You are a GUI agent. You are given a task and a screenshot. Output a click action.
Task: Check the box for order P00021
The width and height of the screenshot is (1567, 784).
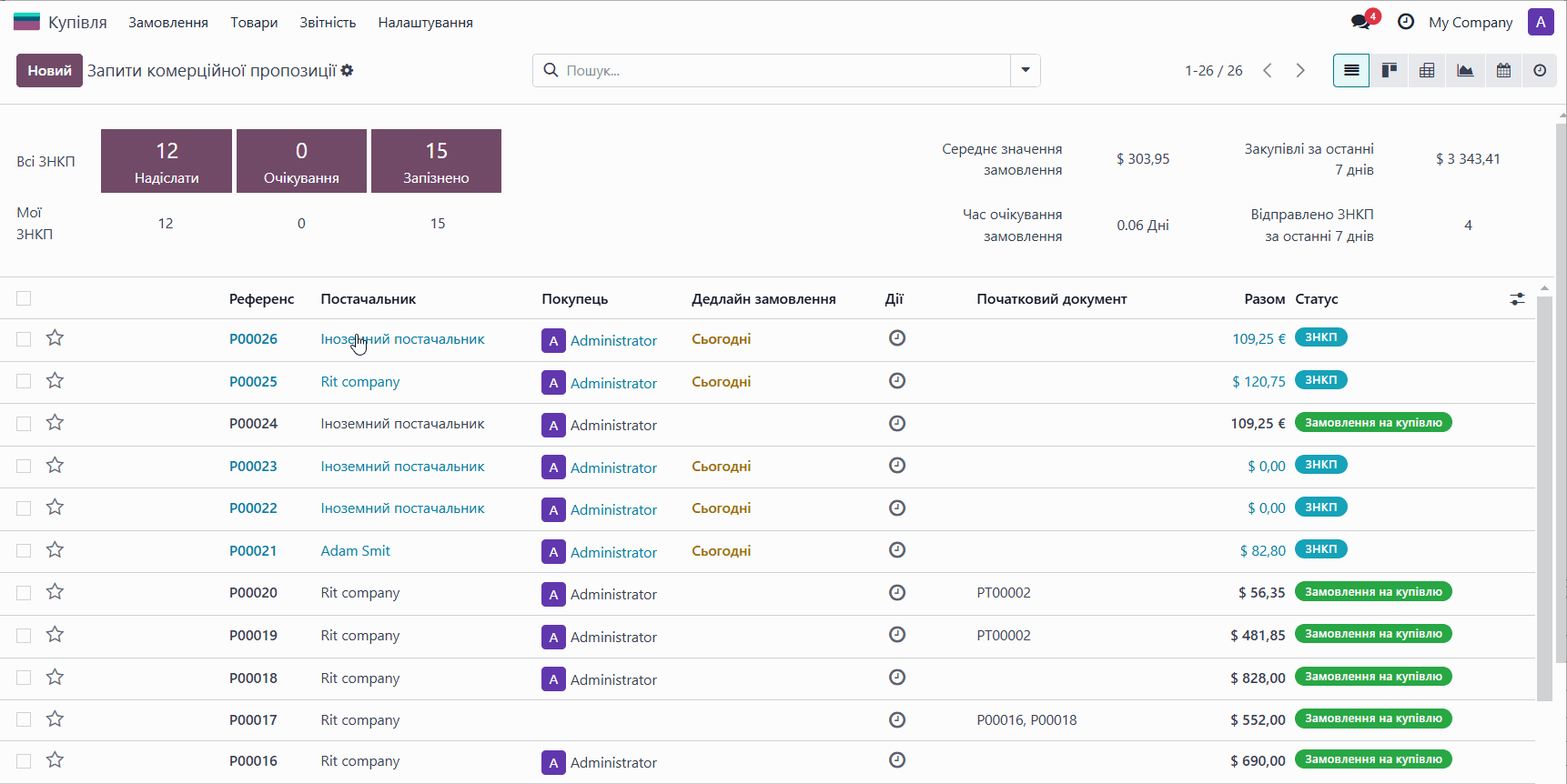pyautogui.click(x=24, y=551)
